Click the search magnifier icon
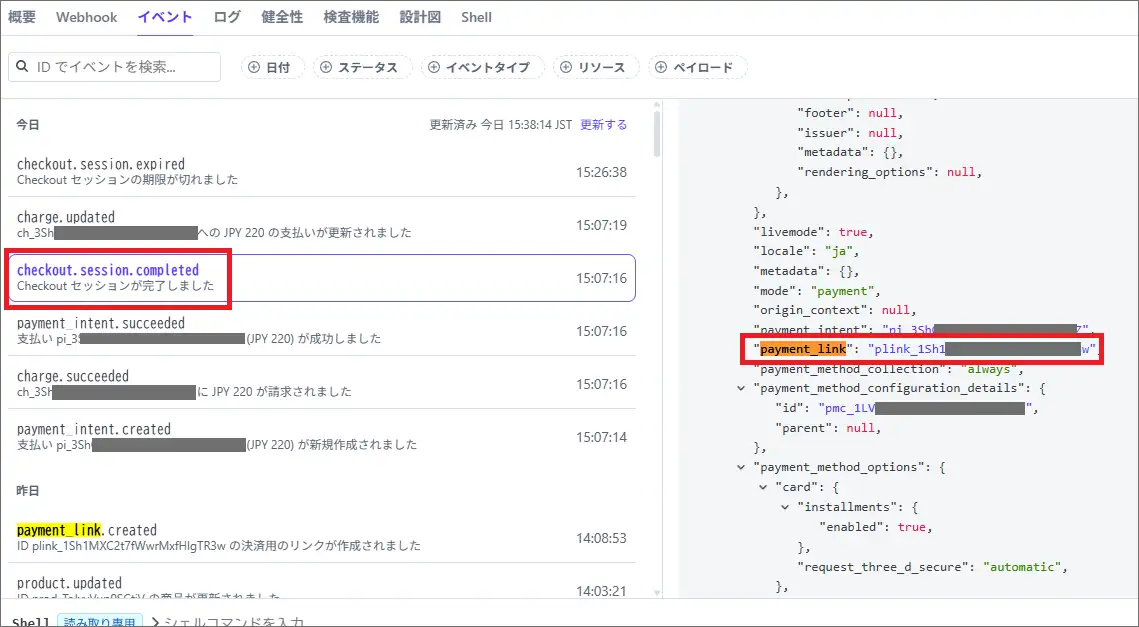The image size is (1139, 627). pos(22,67)
